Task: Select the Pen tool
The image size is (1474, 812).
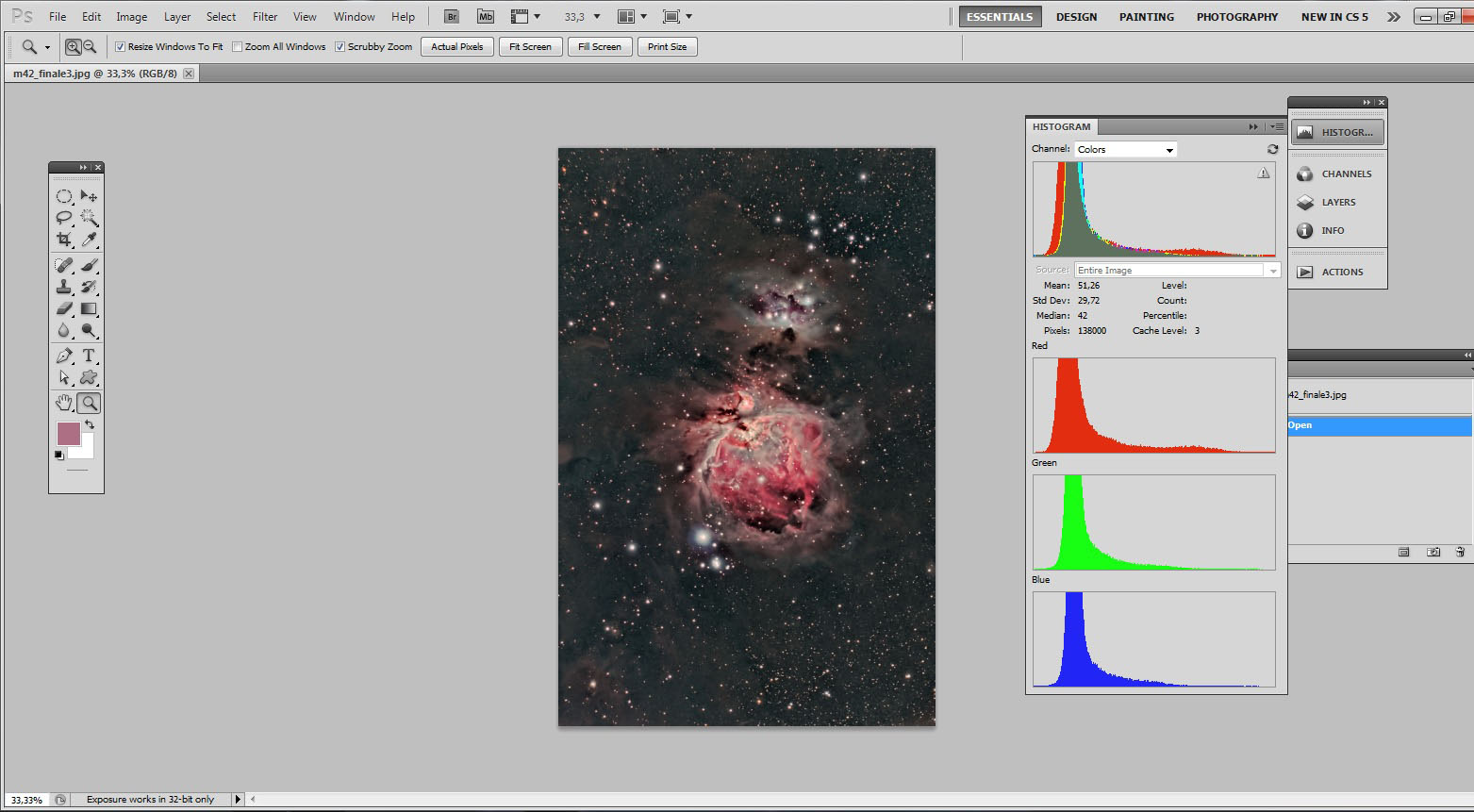Action: 64,356
